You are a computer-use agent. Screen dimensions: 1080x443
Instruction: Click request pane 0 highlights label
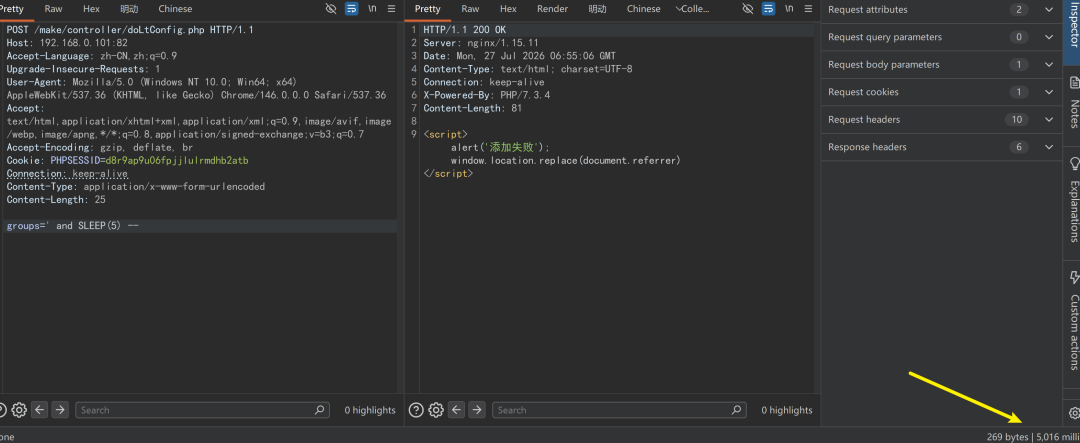click(370, 410)
